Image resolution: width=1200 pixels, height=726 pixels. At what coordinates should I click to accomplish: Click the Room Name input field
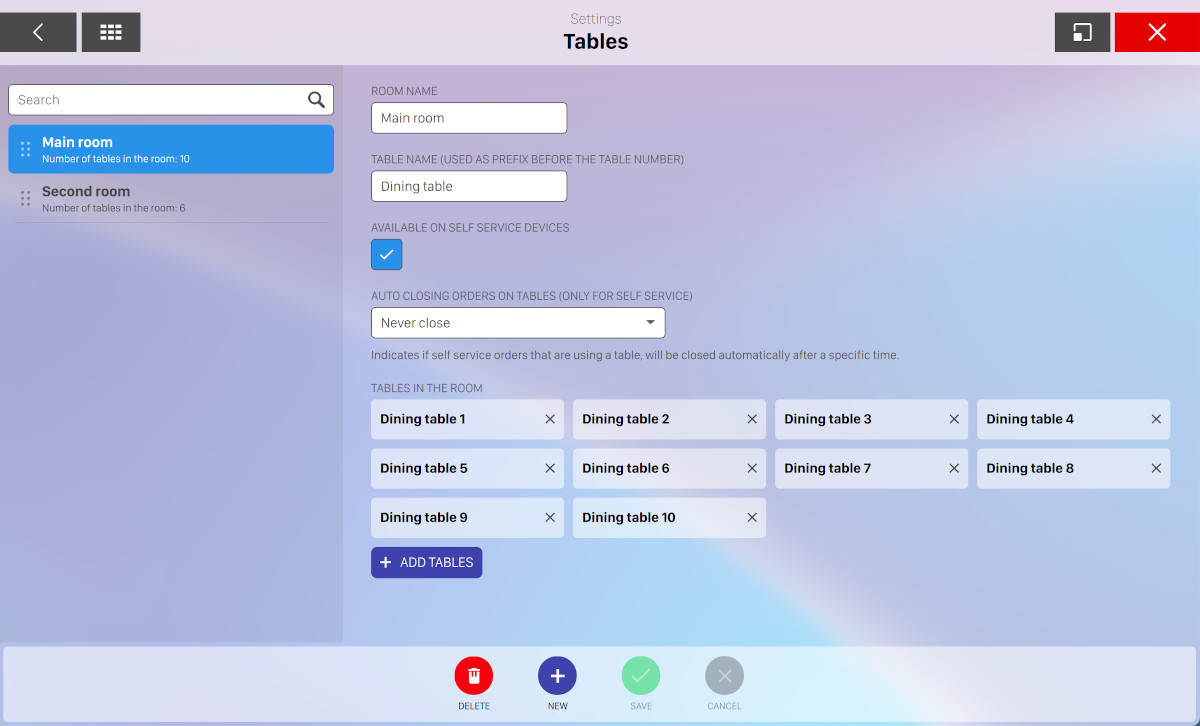pos(468,118)
